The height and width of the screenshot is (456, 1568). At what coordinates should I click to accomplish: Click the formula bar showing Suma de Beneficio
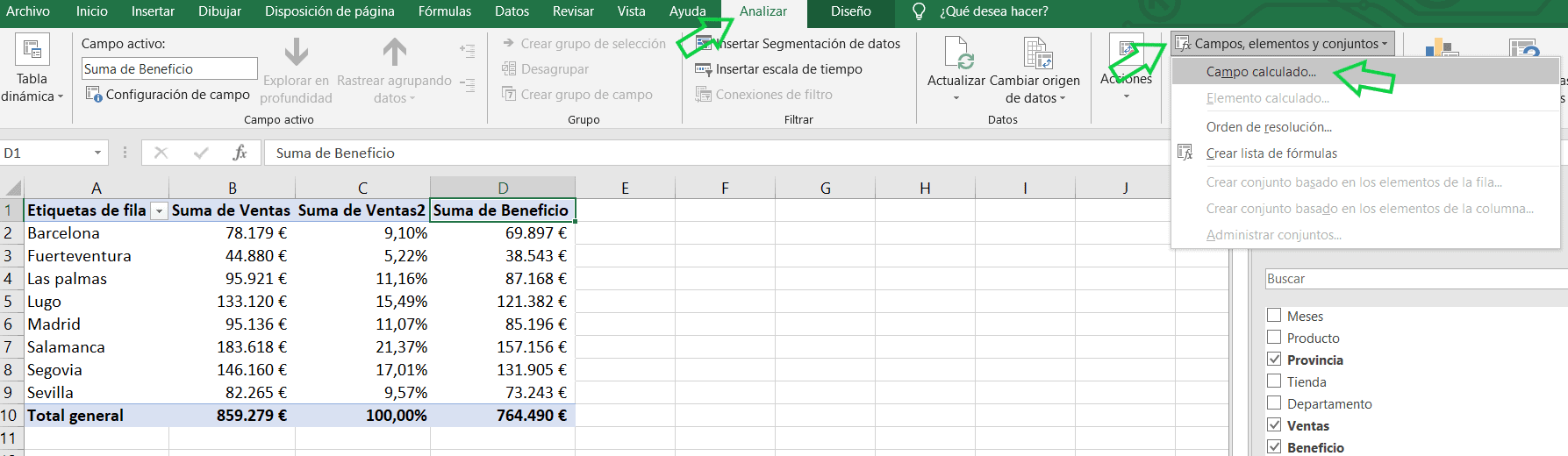715,153
